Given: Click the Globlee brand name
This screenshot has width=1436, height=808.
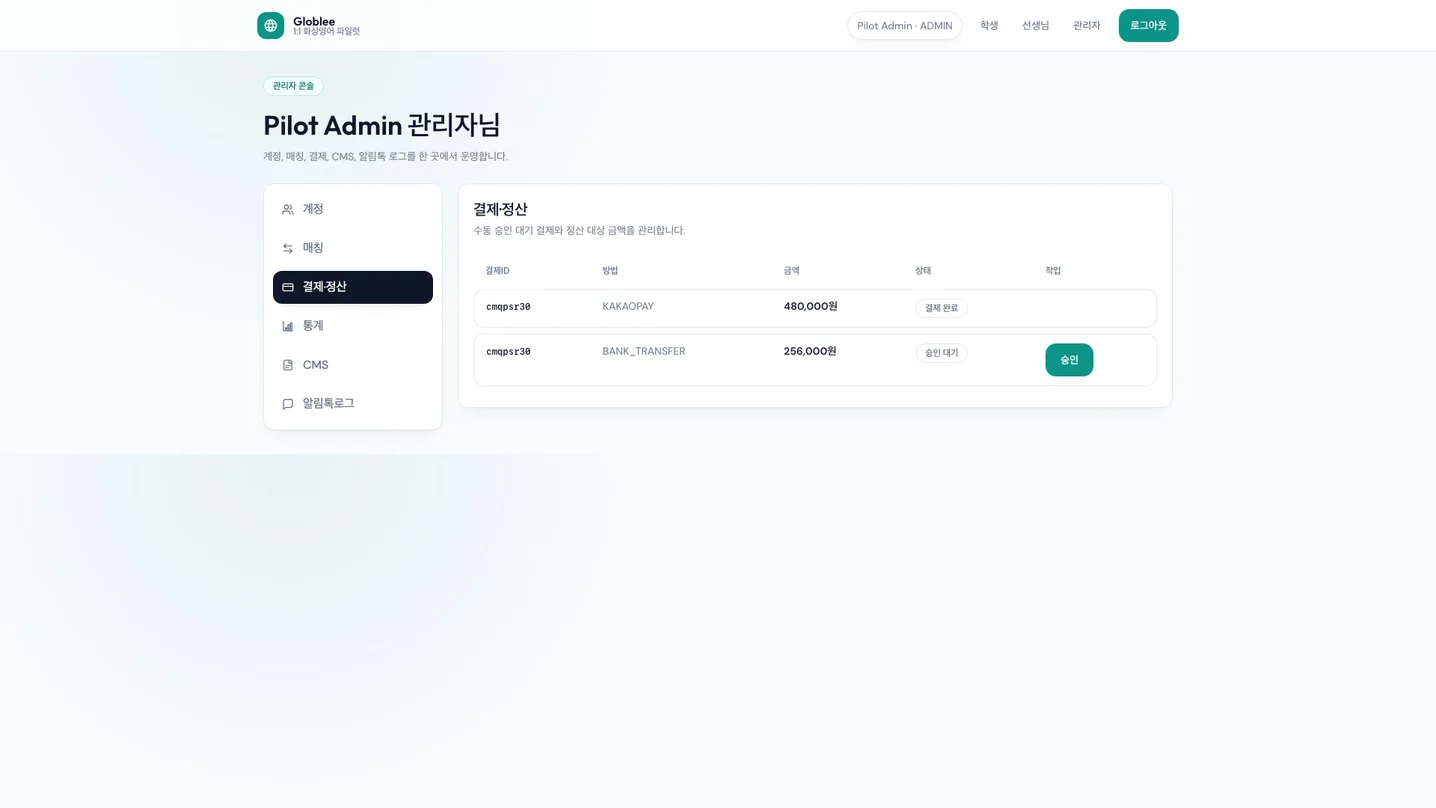Looking at the screenshot, I should (x=314, y=21).
